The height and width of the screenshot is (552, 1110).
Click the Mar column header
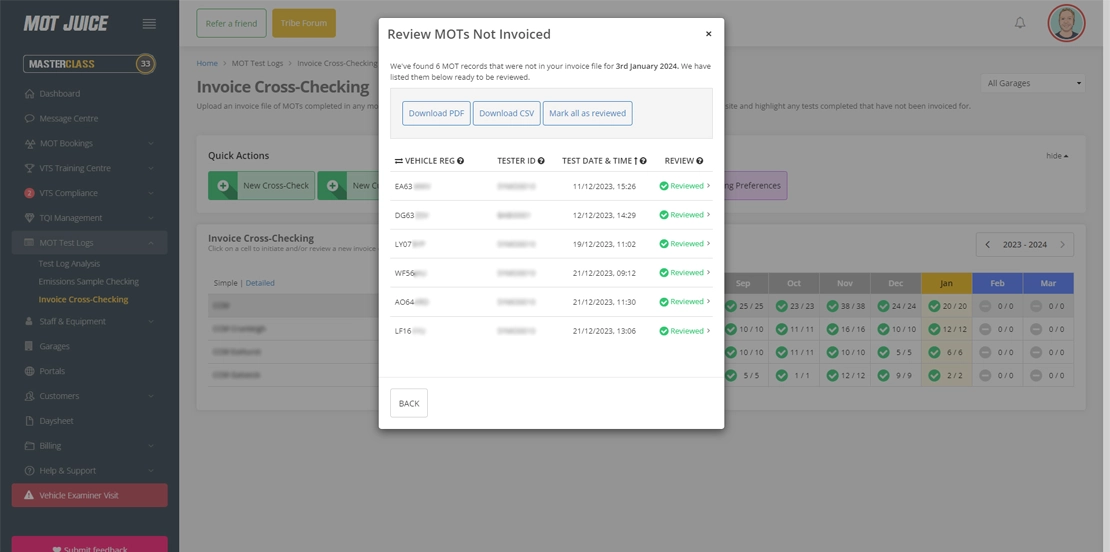pos(1048,283)
